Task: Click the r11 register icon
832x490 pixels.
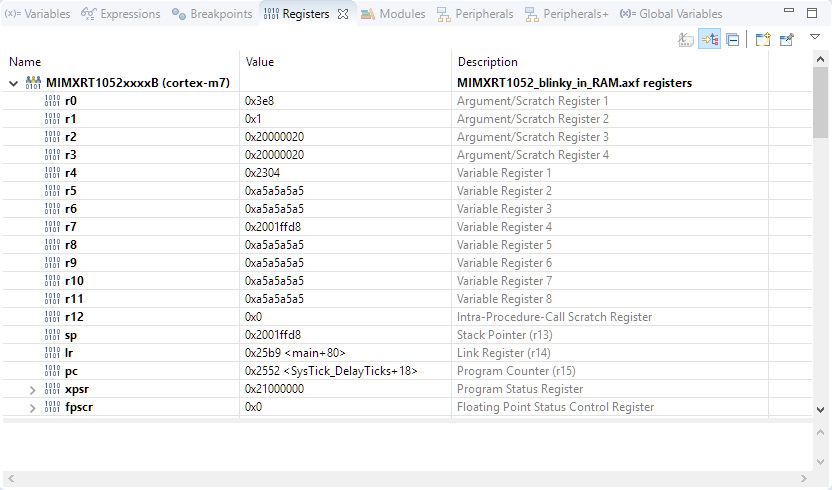Action: pos(53,299)
